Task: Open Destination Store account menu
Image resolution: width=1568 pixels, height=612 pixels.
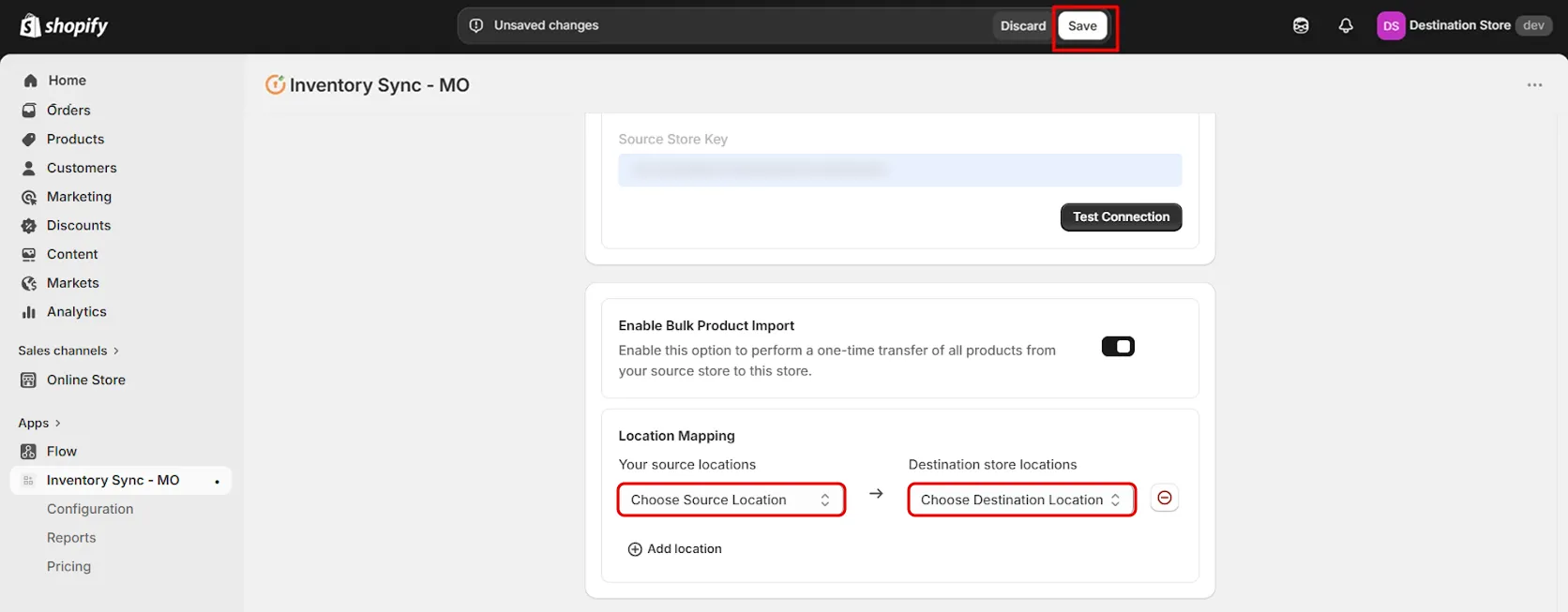Action: (x=1464, y=26)
